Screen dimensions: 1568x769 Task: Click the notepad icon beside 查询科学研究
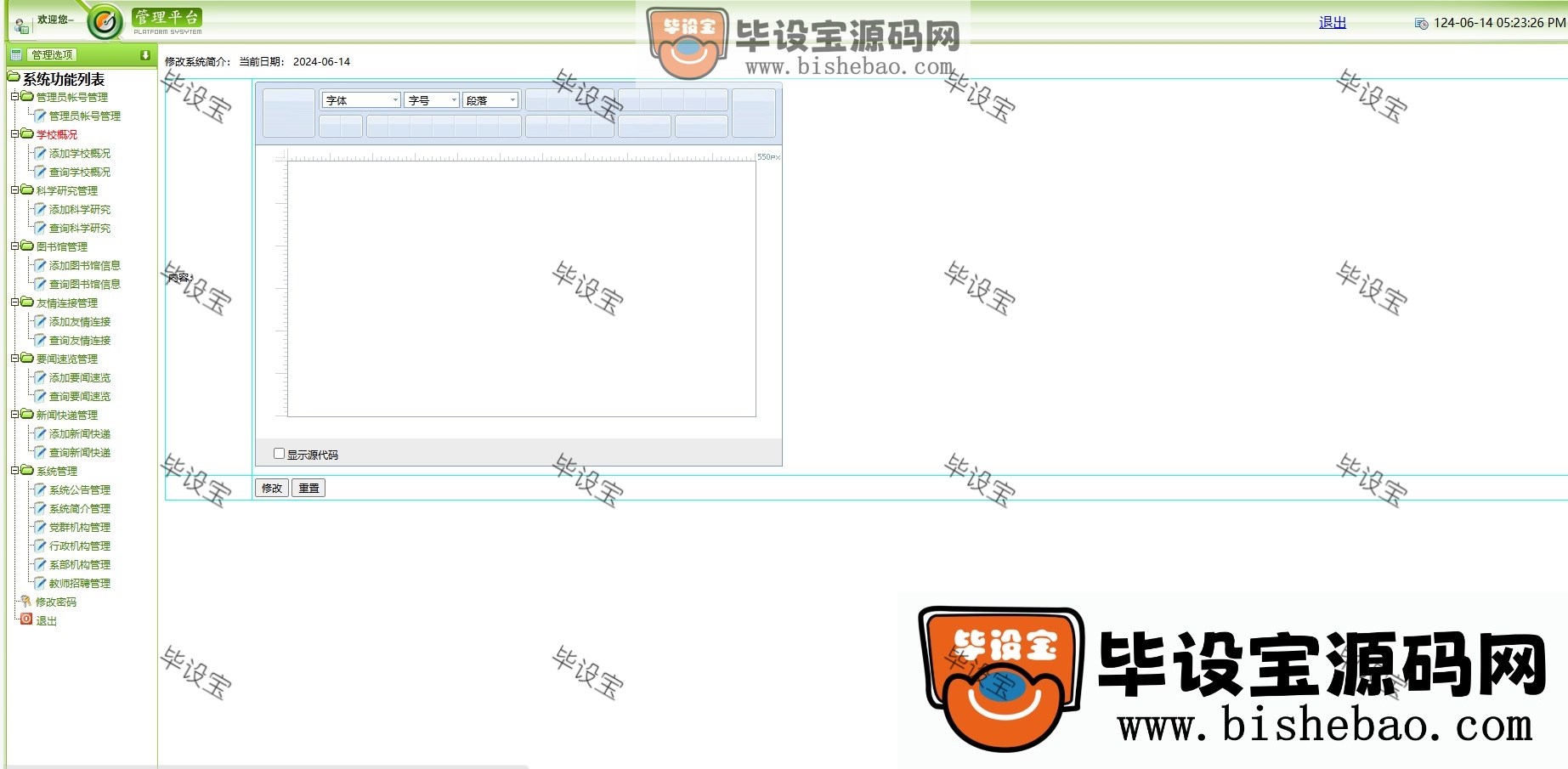coord(40,228)
